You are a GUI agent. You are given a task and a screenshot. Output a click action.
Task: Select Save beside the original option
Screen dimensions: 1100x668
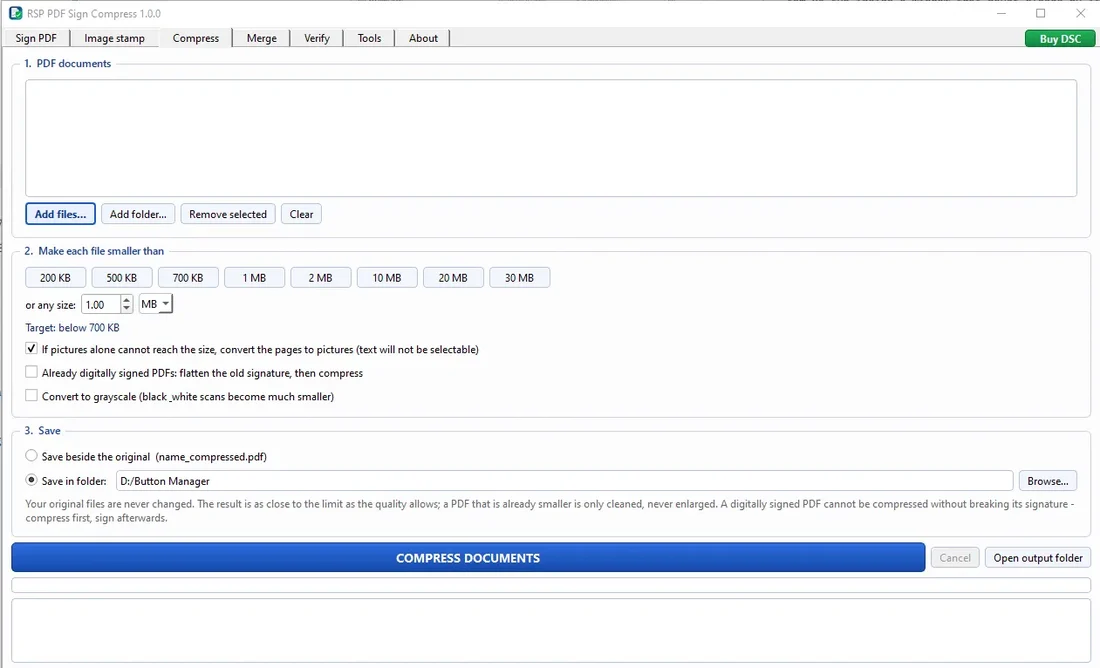coord(32,456)
